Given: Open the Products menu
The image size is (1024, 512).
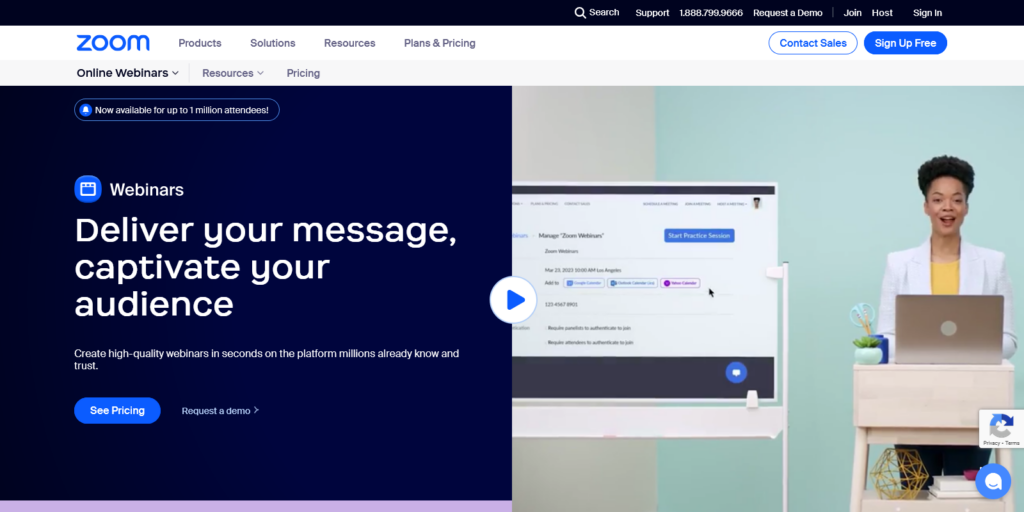Looking at the screenshot, I should 200,43.
